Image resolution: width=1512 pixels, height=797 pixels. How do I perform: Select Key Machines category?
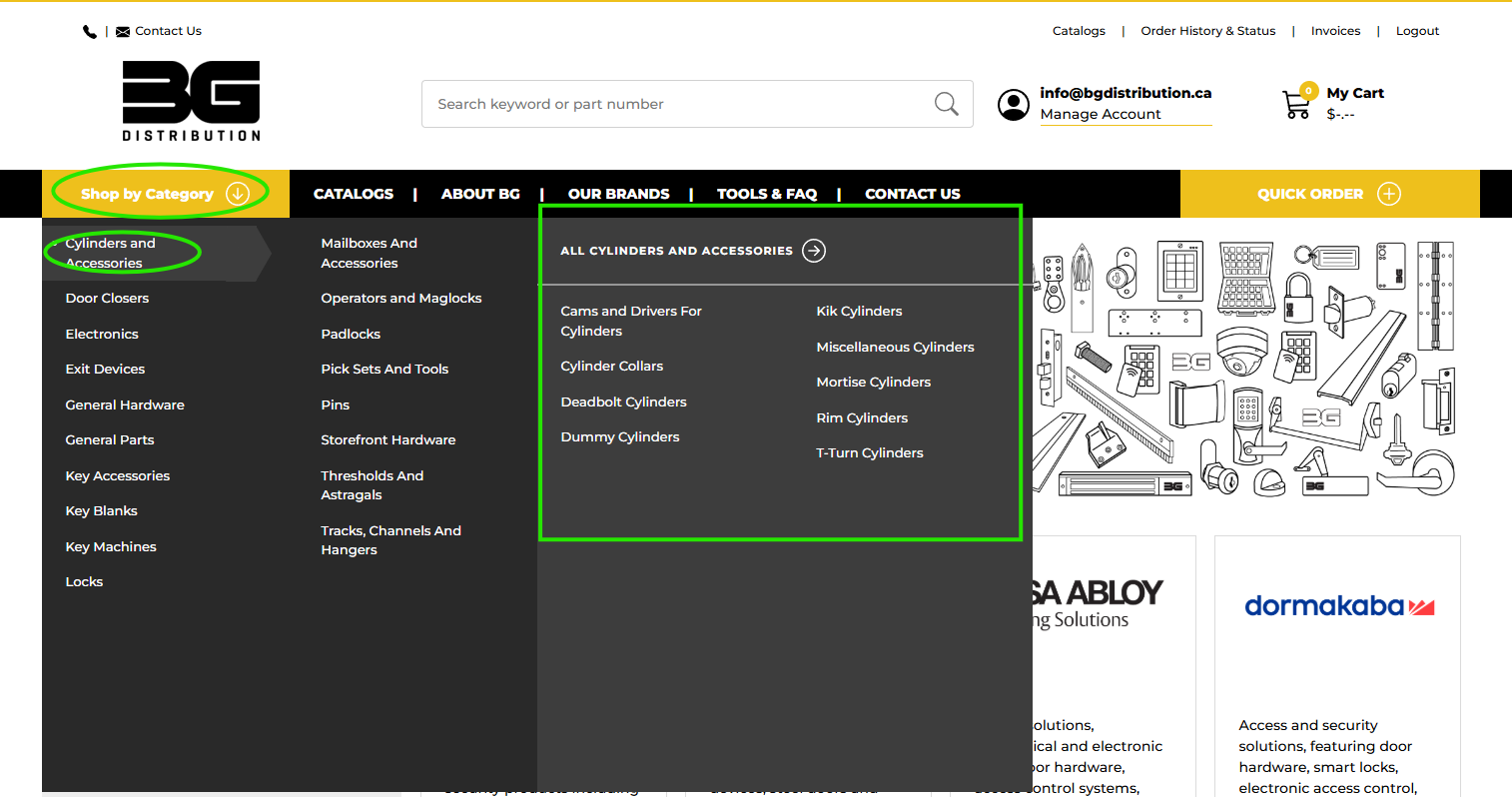point(111,546)
